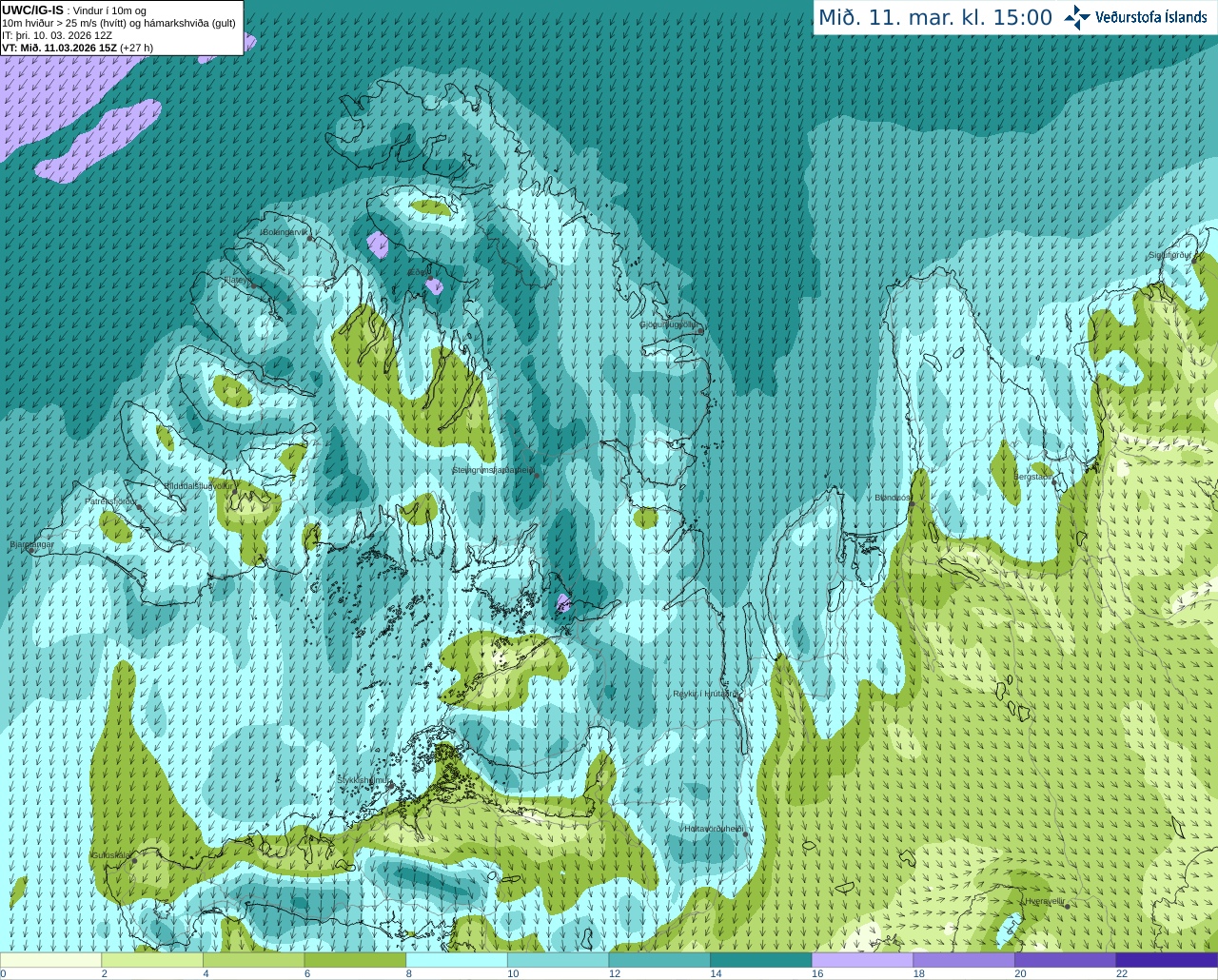The width and height of the screenshot is (1218, 980).
Task: Select the 10–12 m/s light teal swatch
Action: click(x=558, y=960)
